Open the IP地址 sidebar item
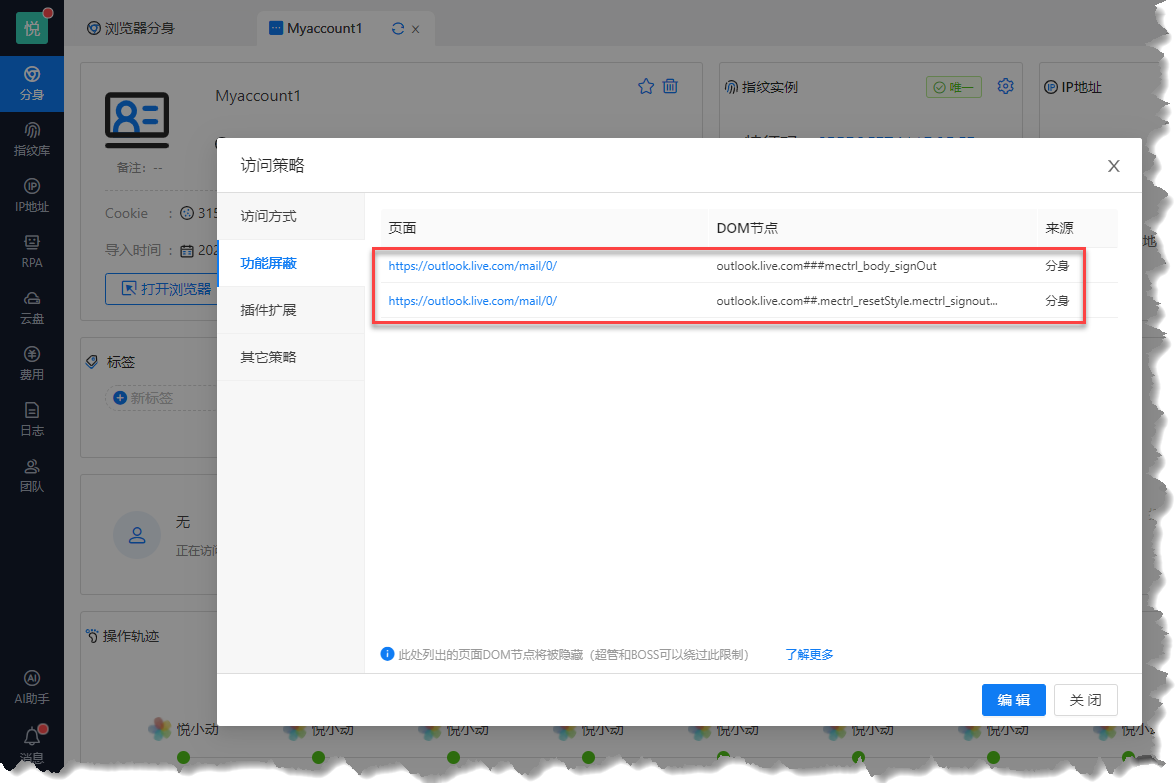Image resolution: width=1175 pixels, height=783 pixels. (31, 196)
